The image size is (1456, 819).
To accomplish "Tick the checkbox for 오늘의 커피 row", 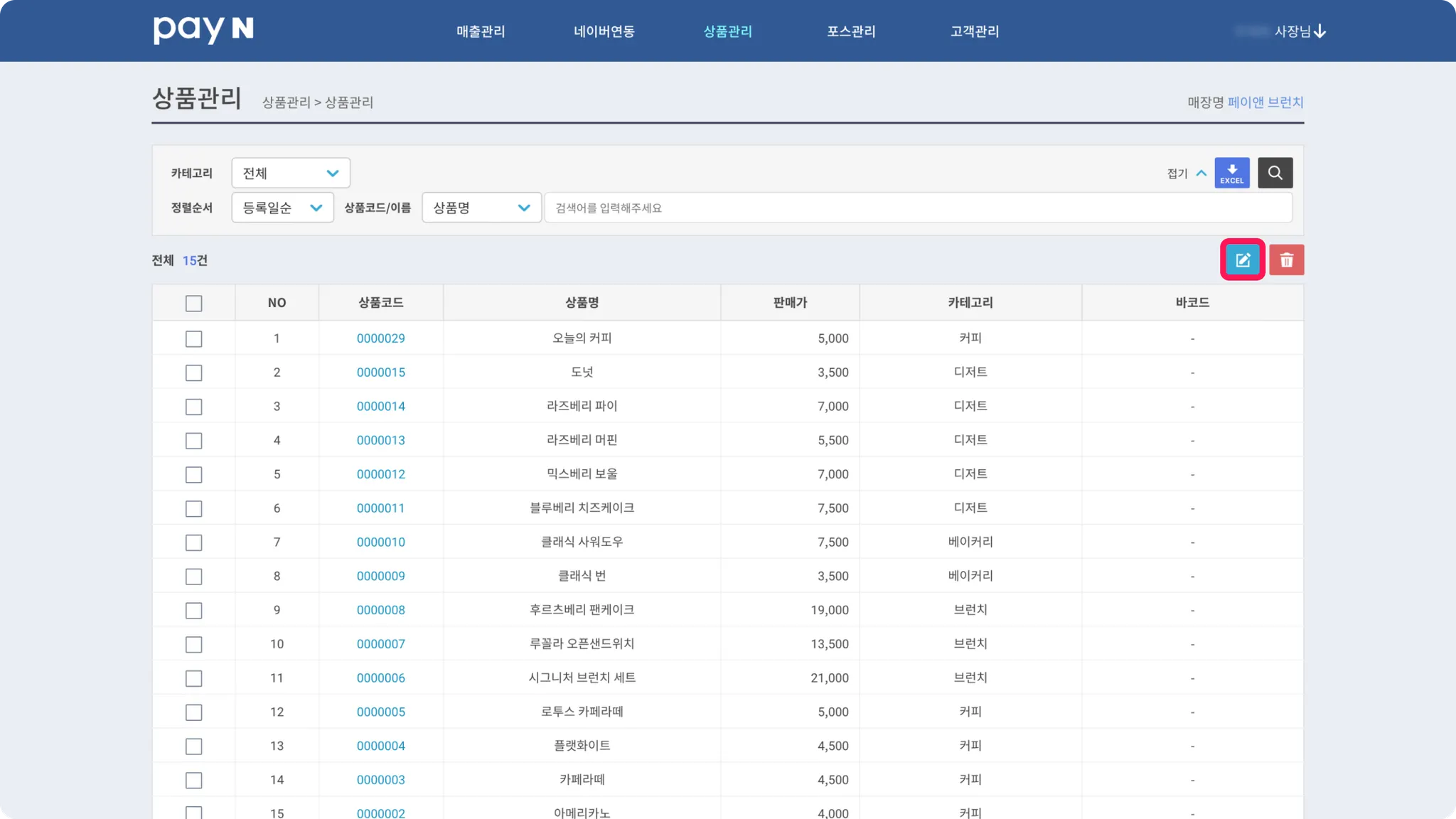I will [193, 339].
